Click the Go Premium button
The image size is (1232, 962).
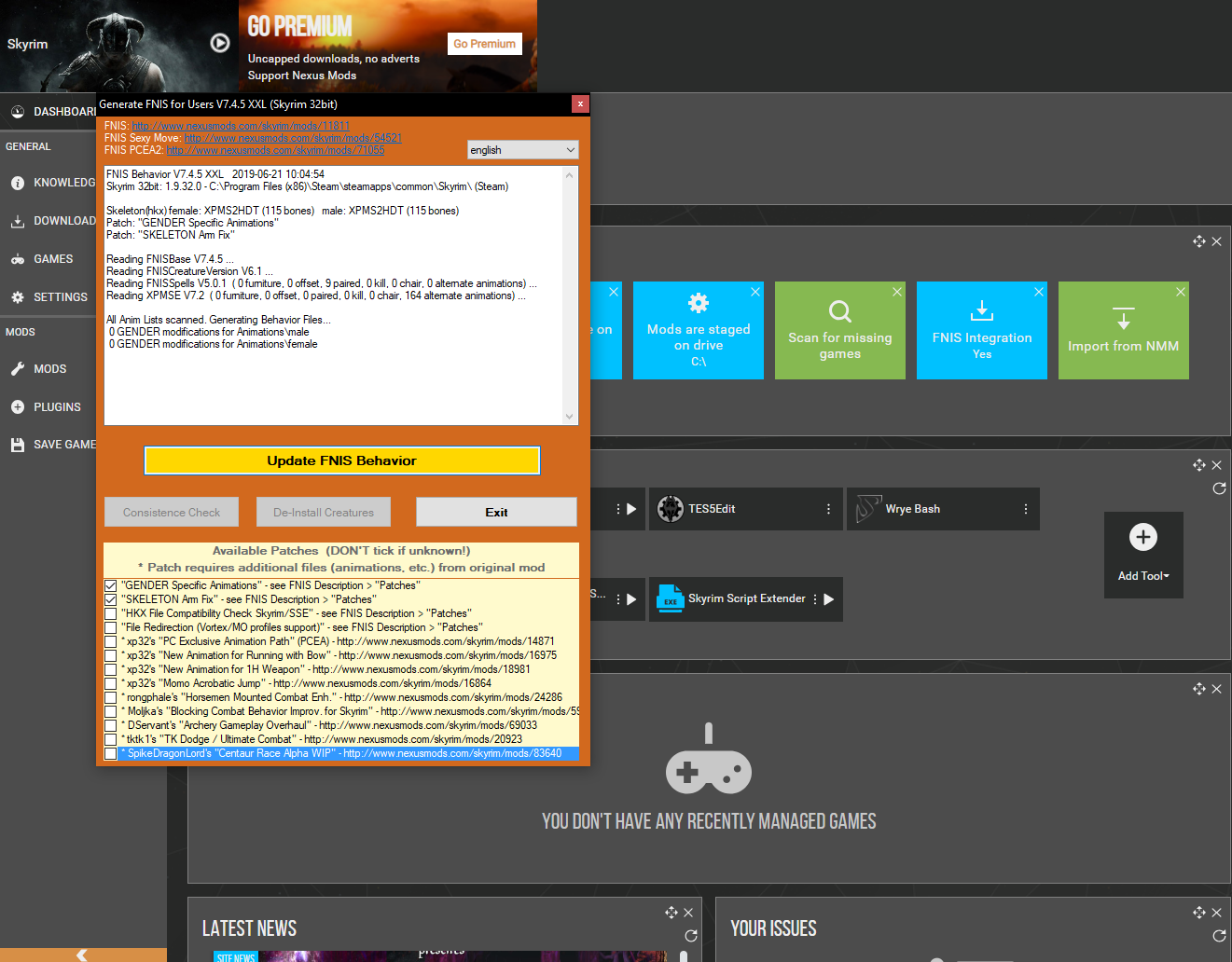[484, 44]
